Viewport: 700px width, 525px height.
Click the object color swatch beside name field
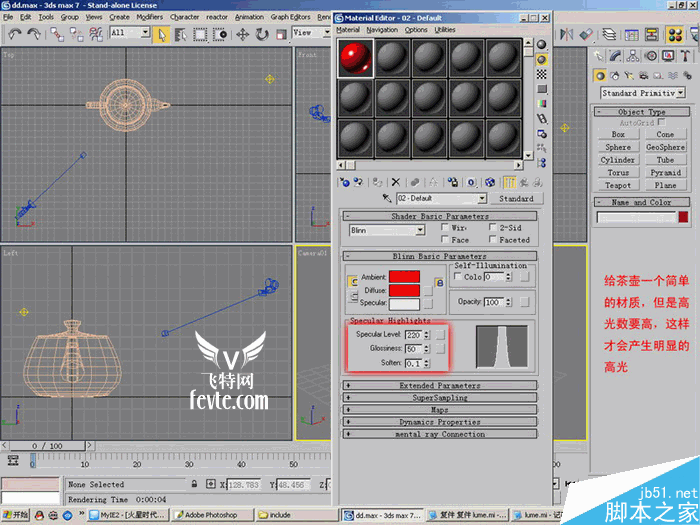click(x=683, y=217)
